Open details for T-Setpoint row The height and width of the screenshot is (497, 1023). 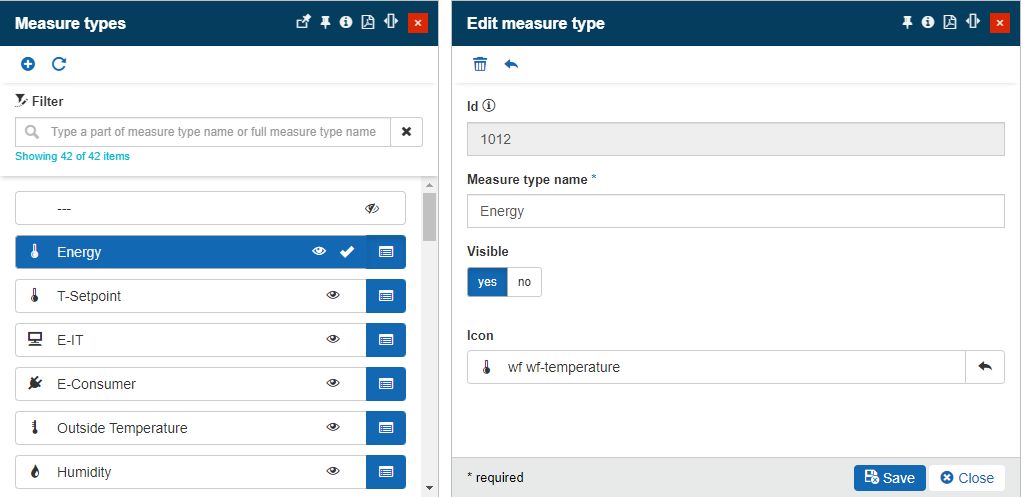[x=386, y=296]
